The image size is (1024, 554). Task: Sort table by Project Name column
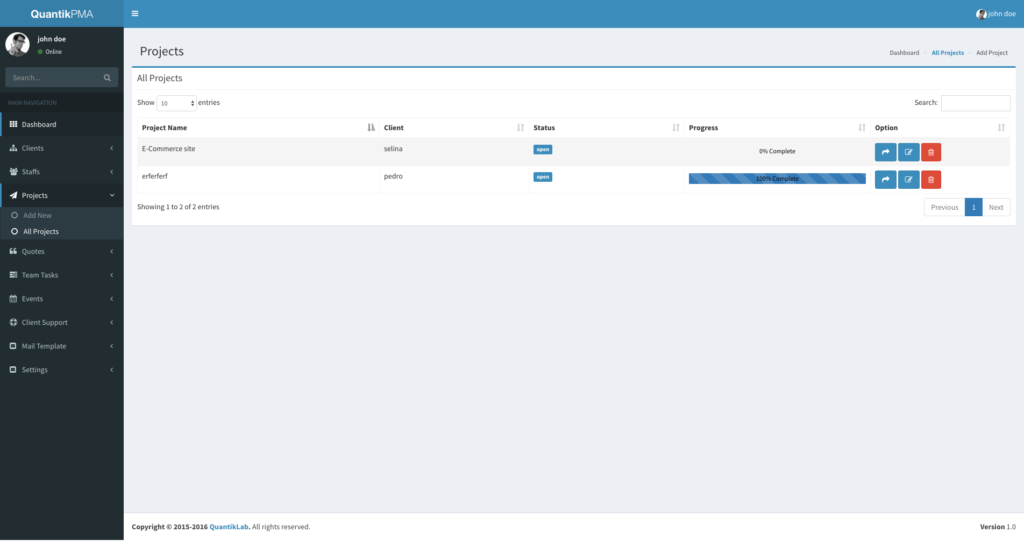click(x=258, y=127)
